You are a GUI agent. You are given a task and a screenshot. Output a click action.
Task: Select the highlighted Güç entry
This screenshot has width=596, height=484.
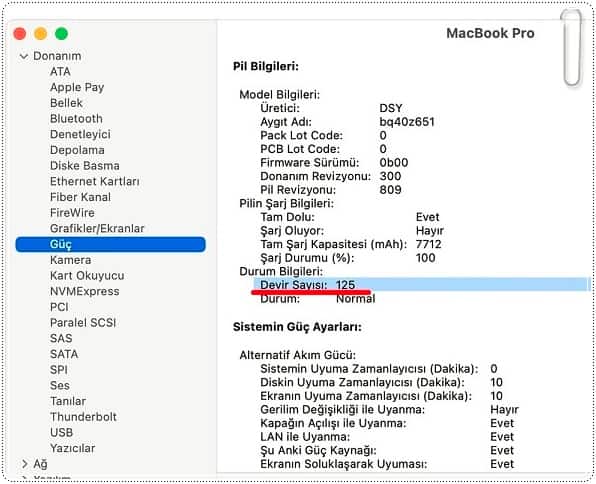pos(111,244)
